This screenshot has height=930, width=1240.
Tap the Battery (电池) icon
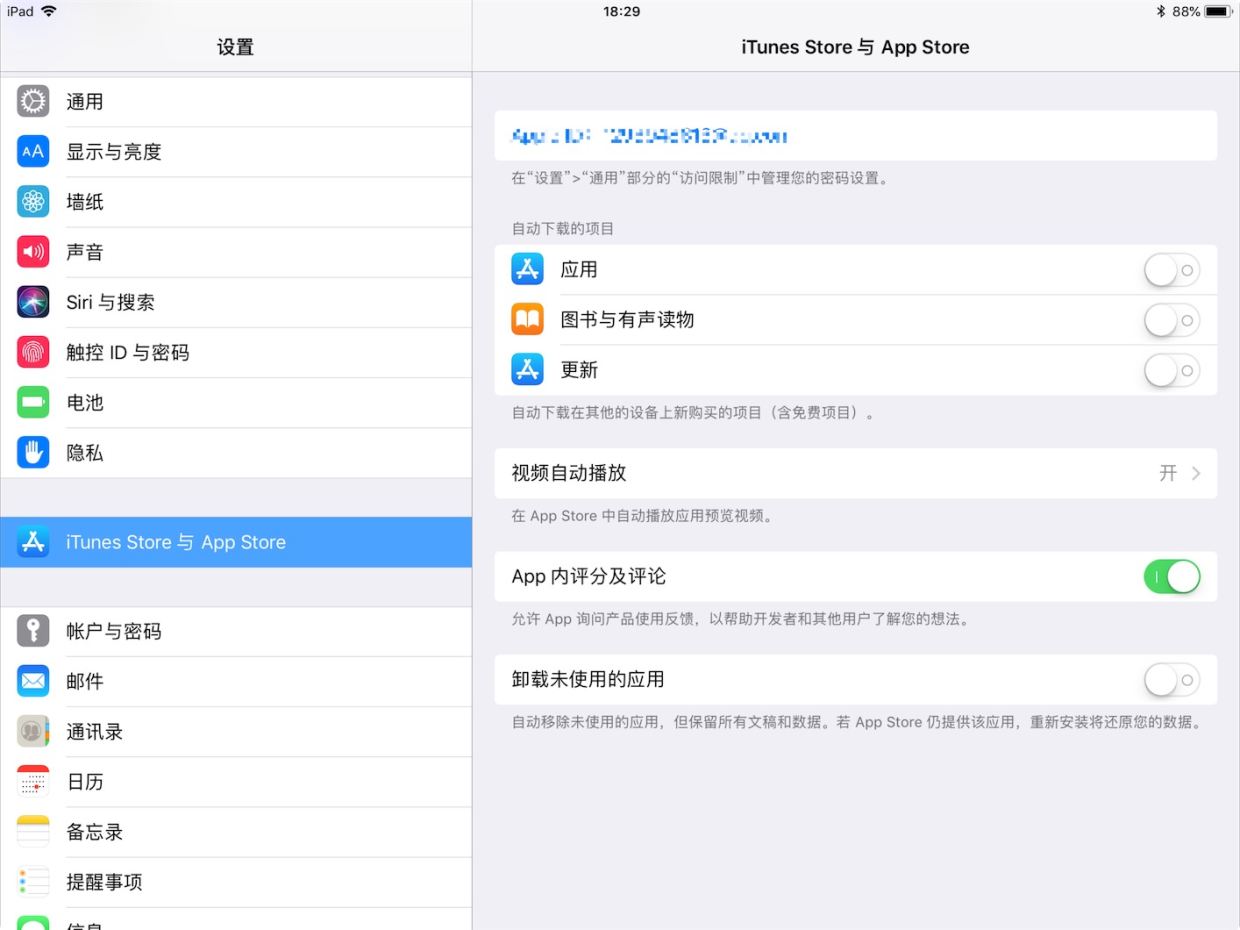click(x=33, y=402)
